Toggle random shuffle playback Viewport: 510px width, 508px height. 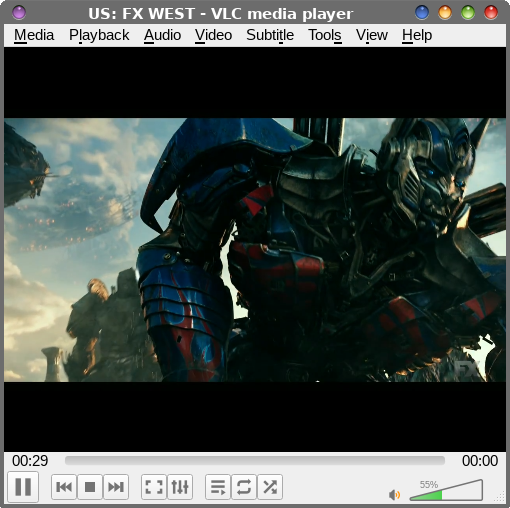(x=270, y=487)
